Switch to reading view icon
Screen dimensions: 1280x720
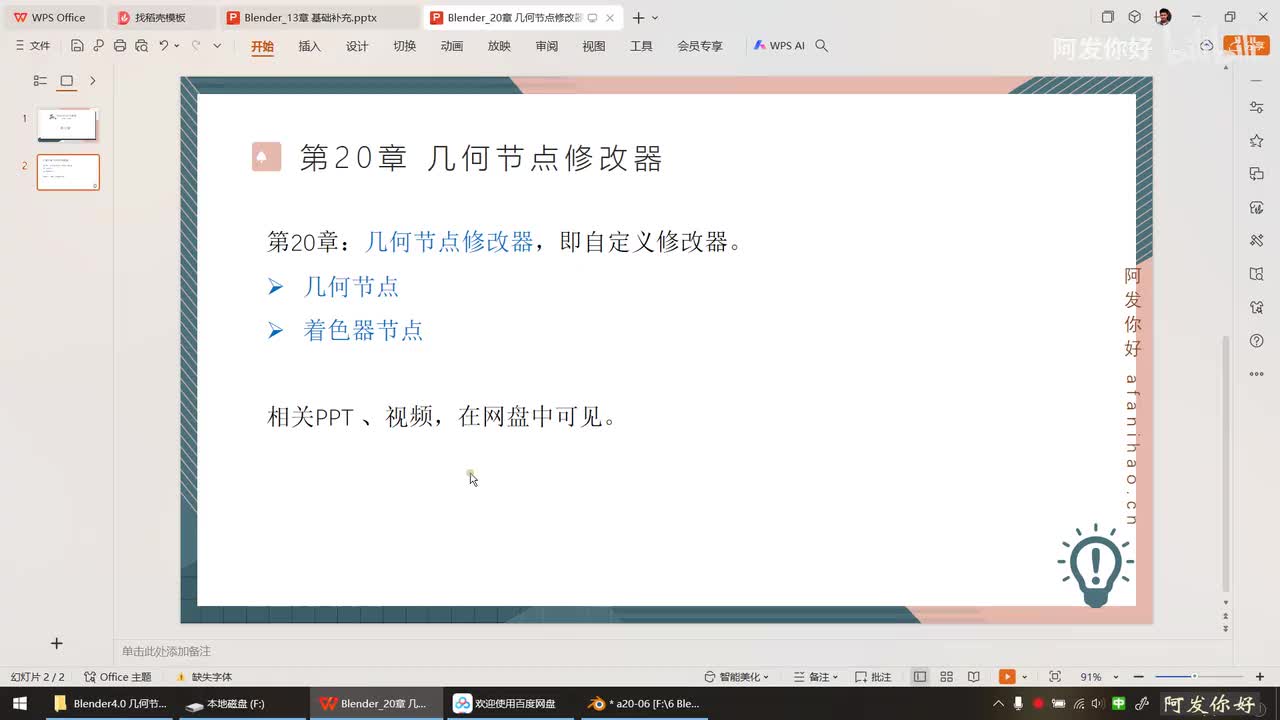(x=974, y=677)
